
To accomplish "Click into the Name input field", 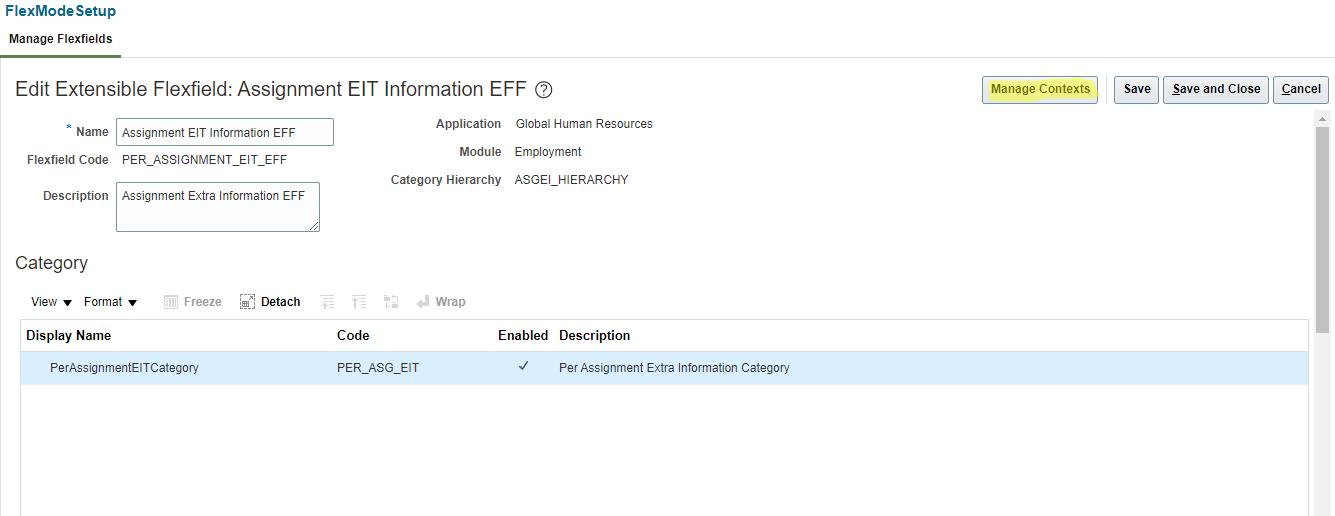I will [x=224, y=132].
